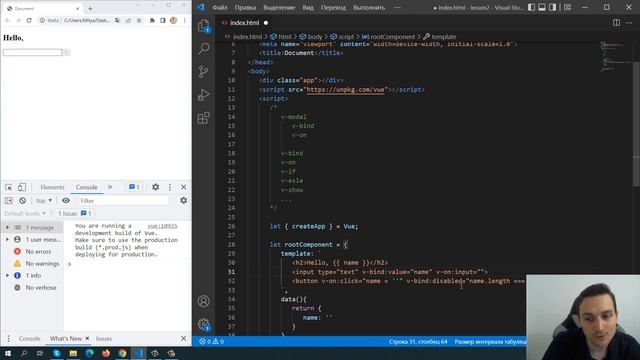Open the Run and Debug view
This screenshot has height=360, width=640.
click(204, 95)
